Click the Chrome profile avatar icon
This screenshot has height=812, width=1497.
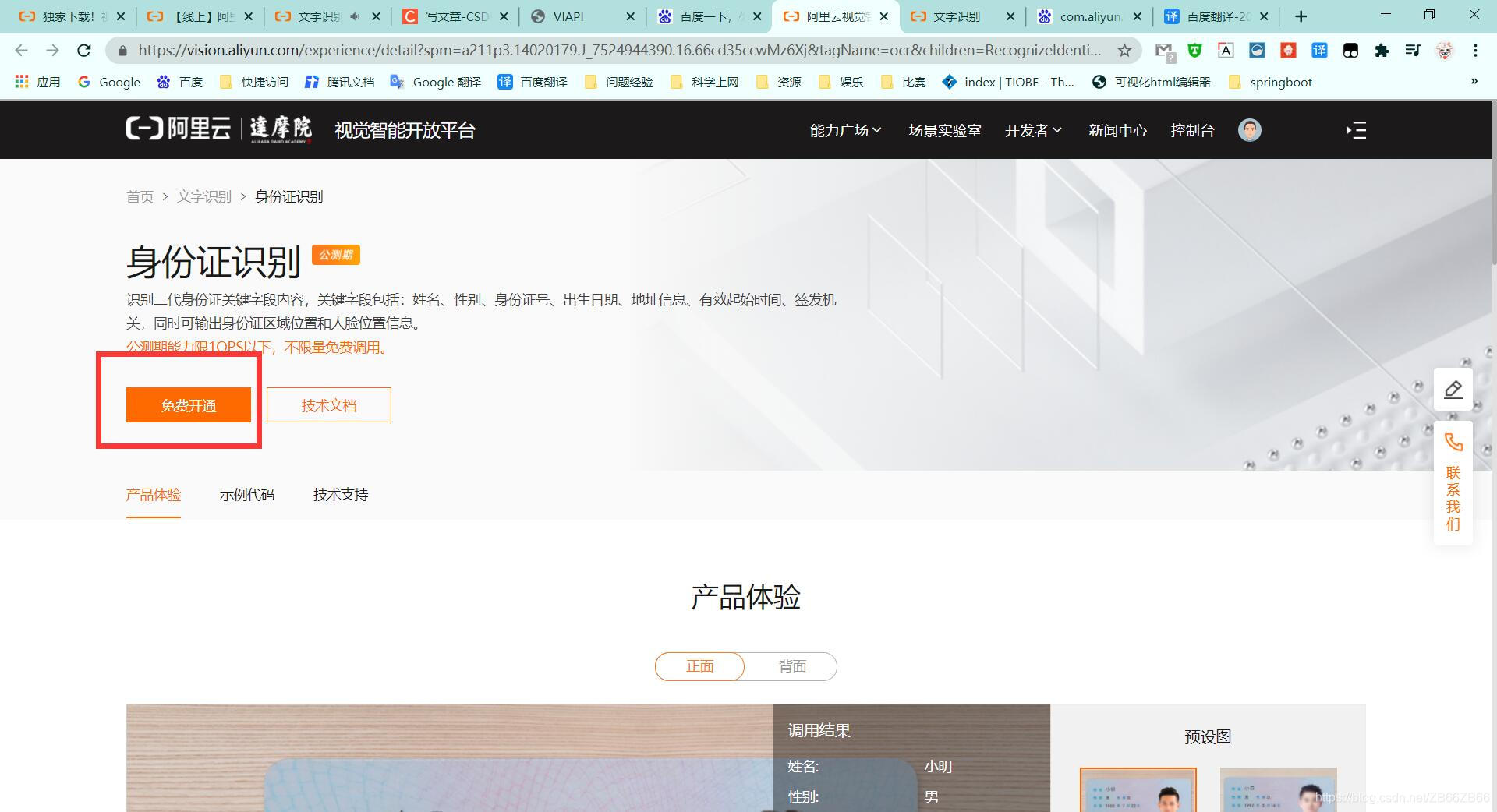[1445, 51]
